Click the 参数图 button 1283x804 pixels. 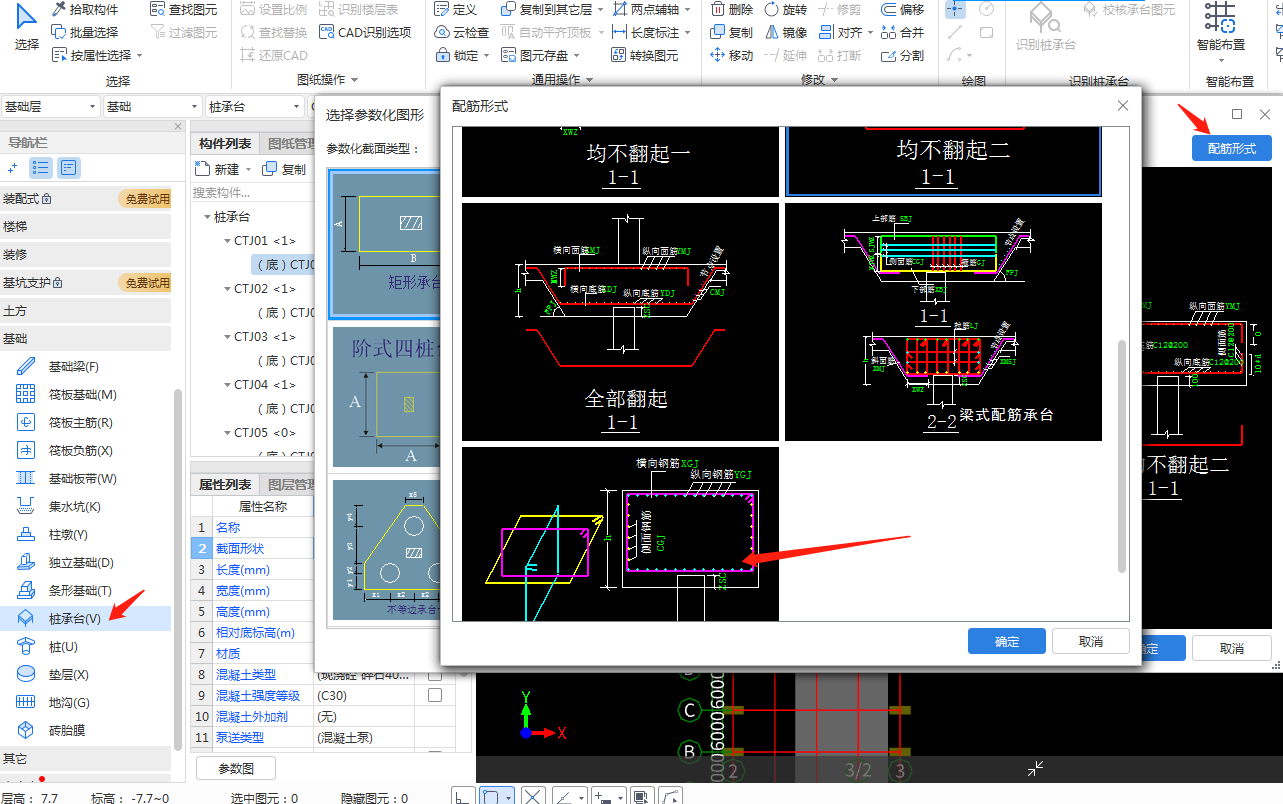point(235,768)
